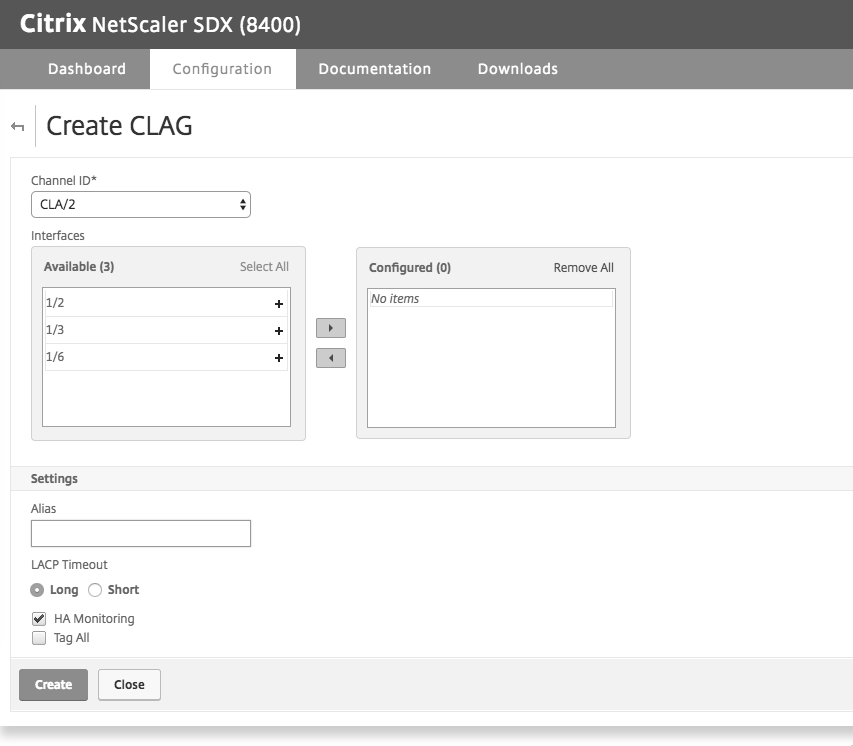Focus the Alias input field
Viewport: 853px width, 746px height.
pos(141,533)
